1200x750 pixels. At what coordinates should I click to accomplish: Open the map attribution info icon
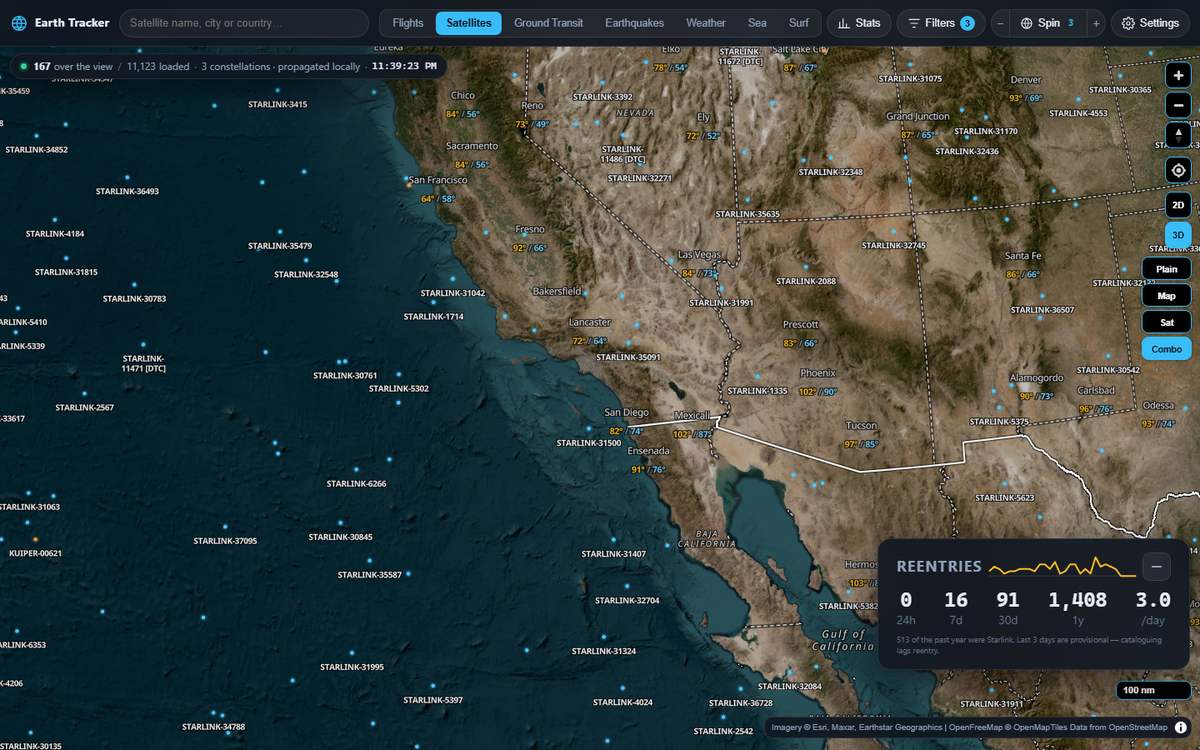point(1180,728)
